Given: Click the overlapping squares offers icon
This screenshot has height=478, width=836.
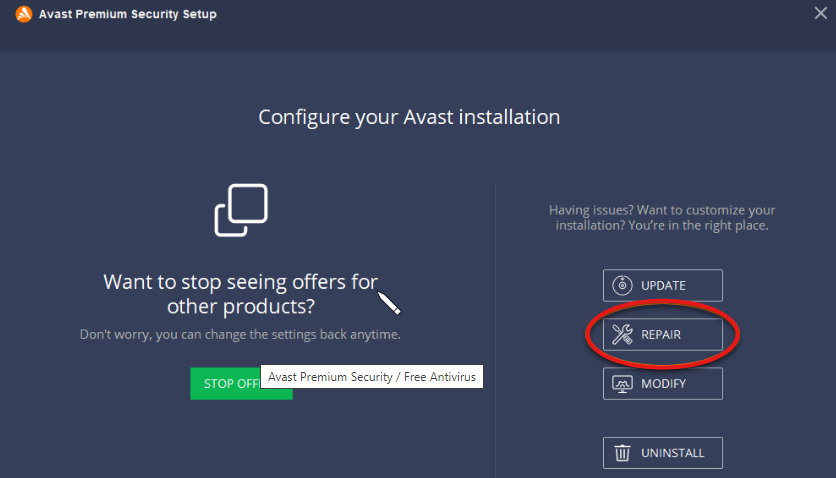Looking at the screenshot, I should [x=241, y=210].
